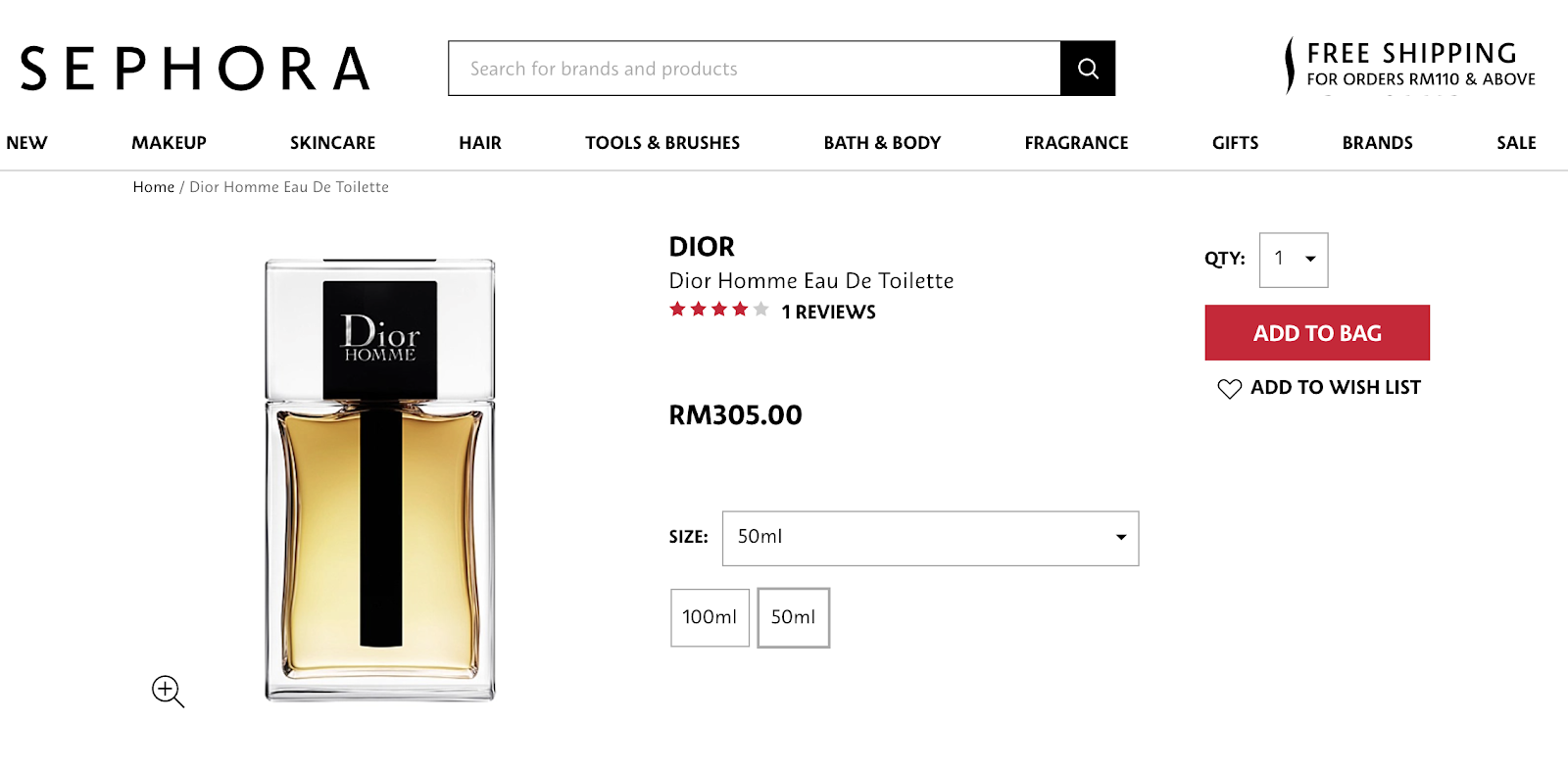Open the 1 Reviews link
Viewport: 1568px width, 771px height.
(x=828, y=313)
